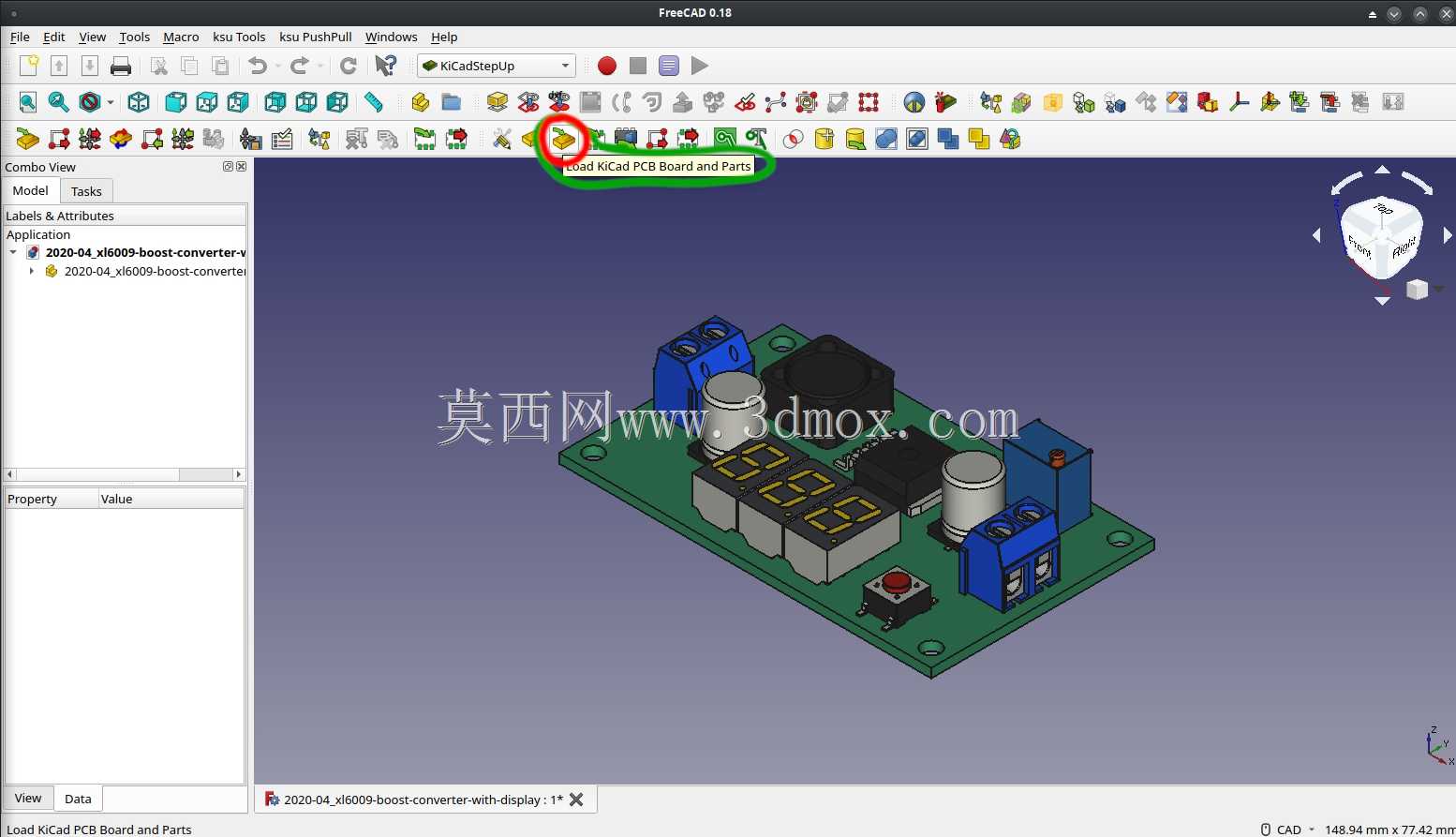The width and height of the screenshot is (1456, 837).
Task: Click the Print icon in the toolbar
Action: point(121,66)
